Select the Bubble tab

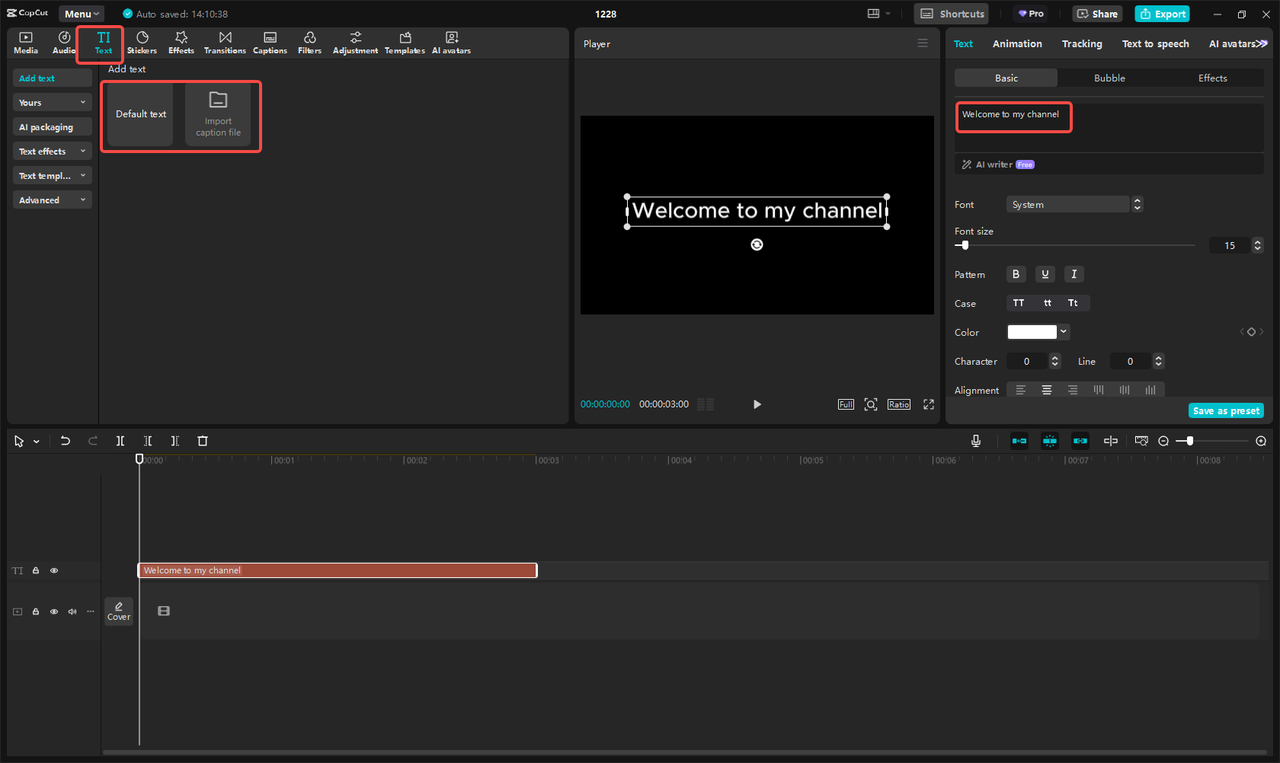(1109, 78)
